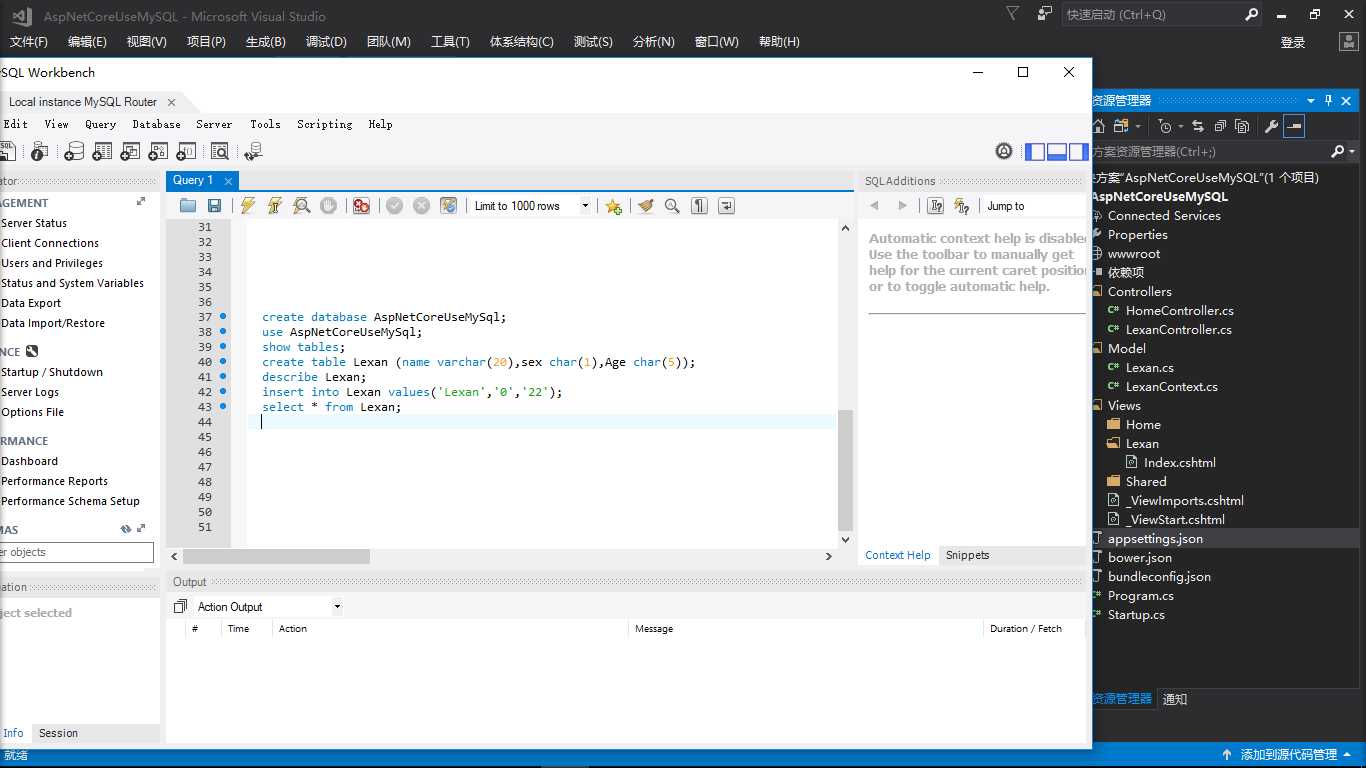The image size is (1366, 768).
Task: Open Client Connections in the navigator
Action: tap(50, 243)
